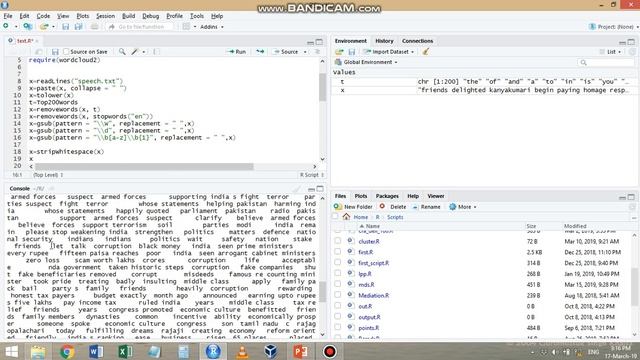Open the Addins dropdown
This screenshot has width=640, height=360.
coord(212,27)
